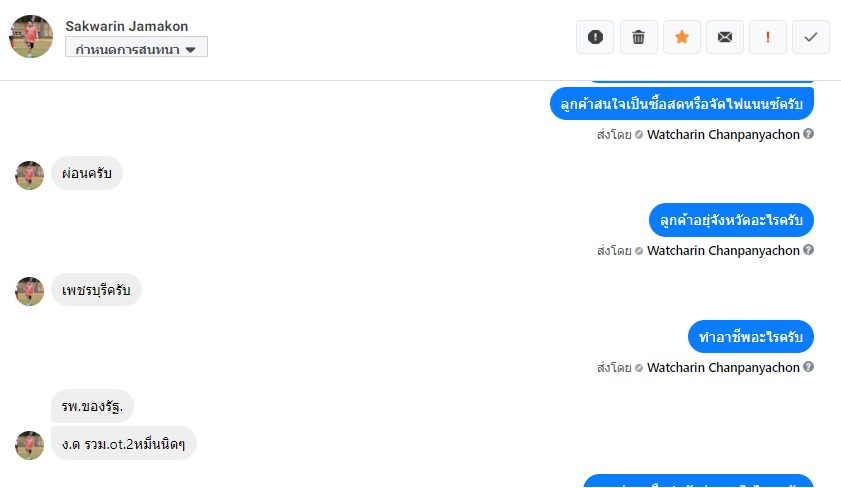The width and height of the screenshot is (841, 488).
Task: Select the ง.ด รวม.ot.2หมื่นนิดๆ message bubble
Action: [x=124, y=443]
